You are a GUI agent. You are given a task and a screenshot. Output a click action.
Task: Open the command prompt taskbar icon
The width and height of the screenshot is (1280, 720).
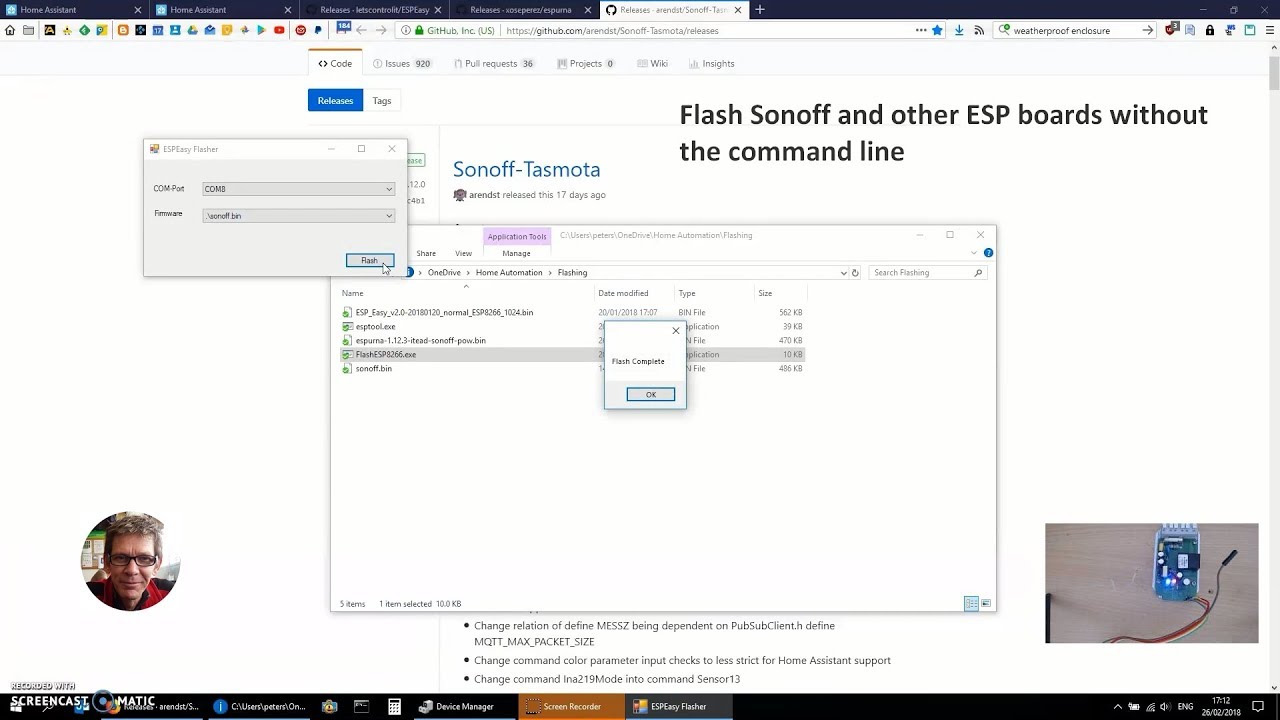(361, 706)
